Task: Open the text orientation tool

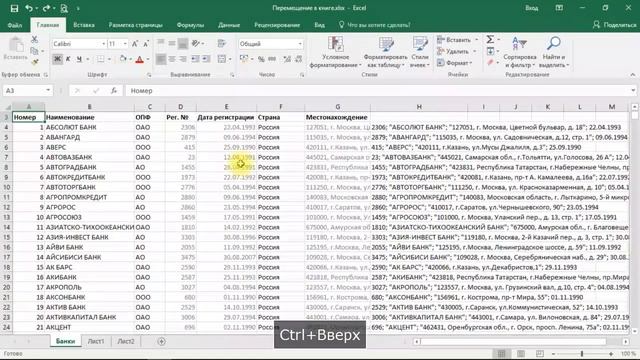Action: pos(196,44)
